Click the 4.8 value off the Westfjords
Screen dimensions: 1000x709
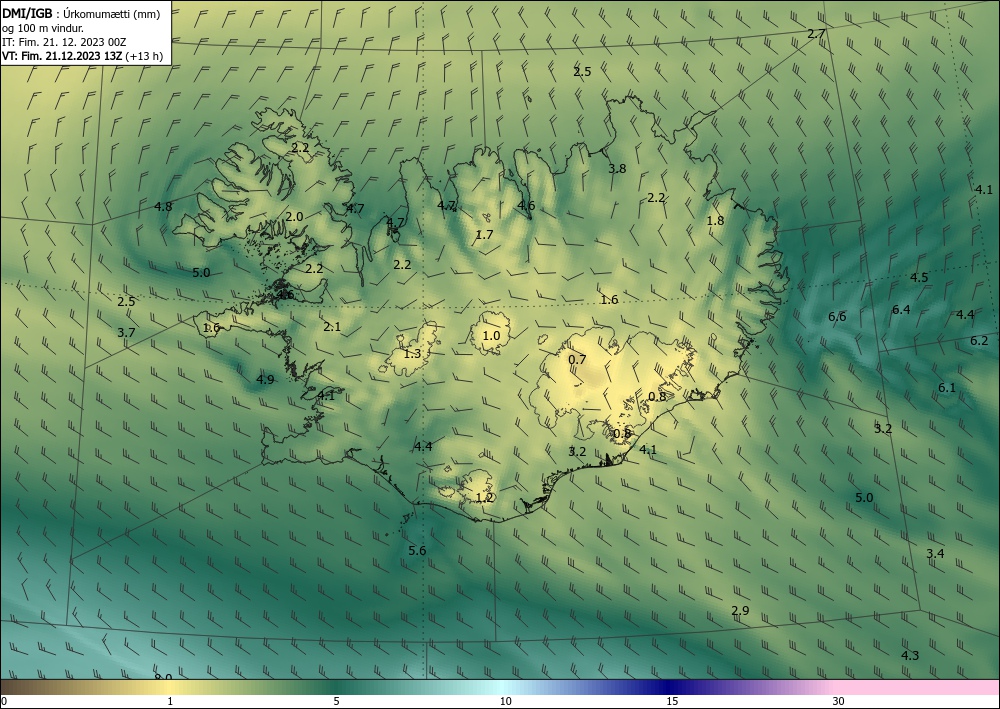163,207
